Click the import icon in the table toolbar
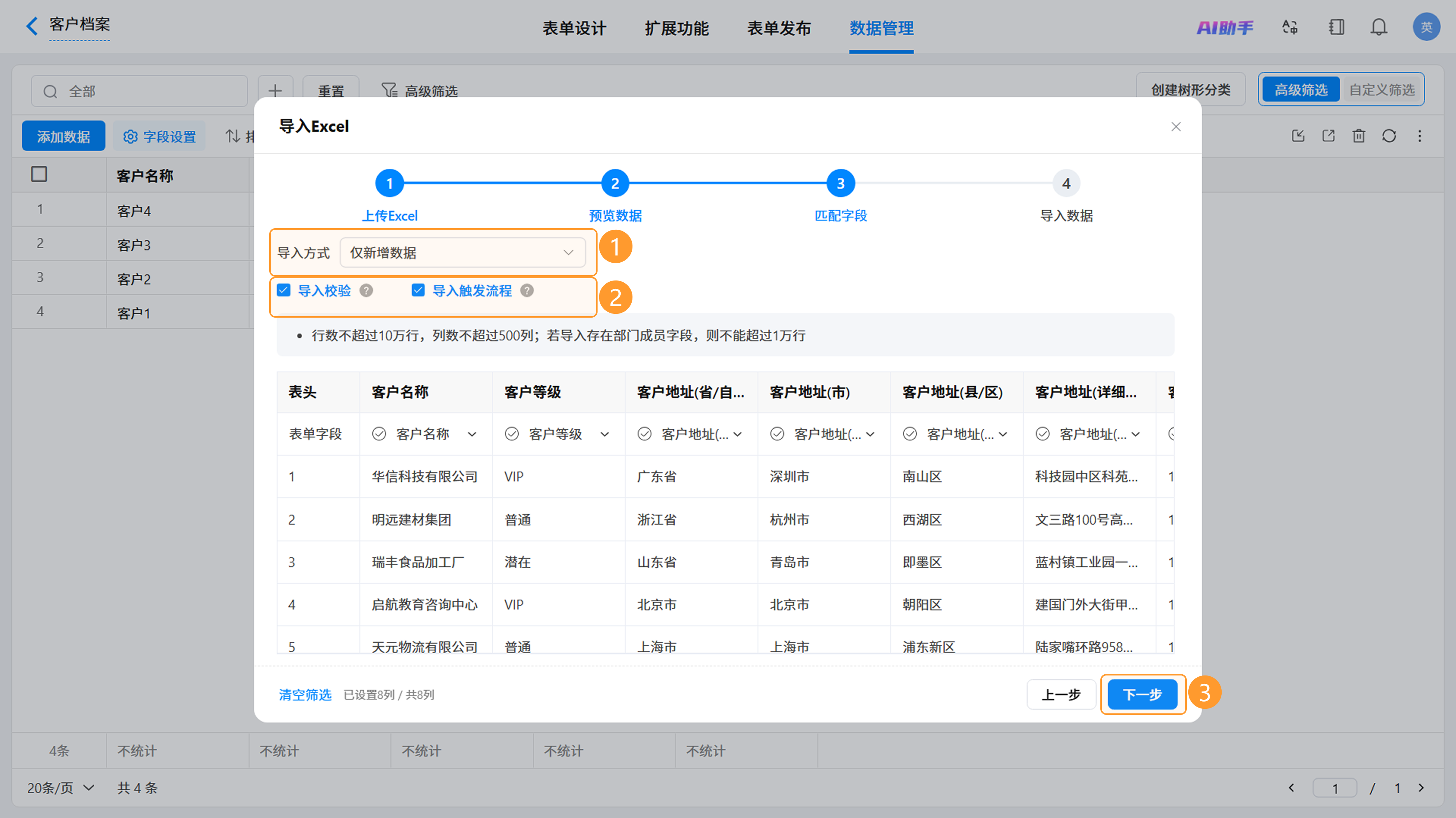This screenshot has width=1456, height=818. click(x=1298, y=136)
